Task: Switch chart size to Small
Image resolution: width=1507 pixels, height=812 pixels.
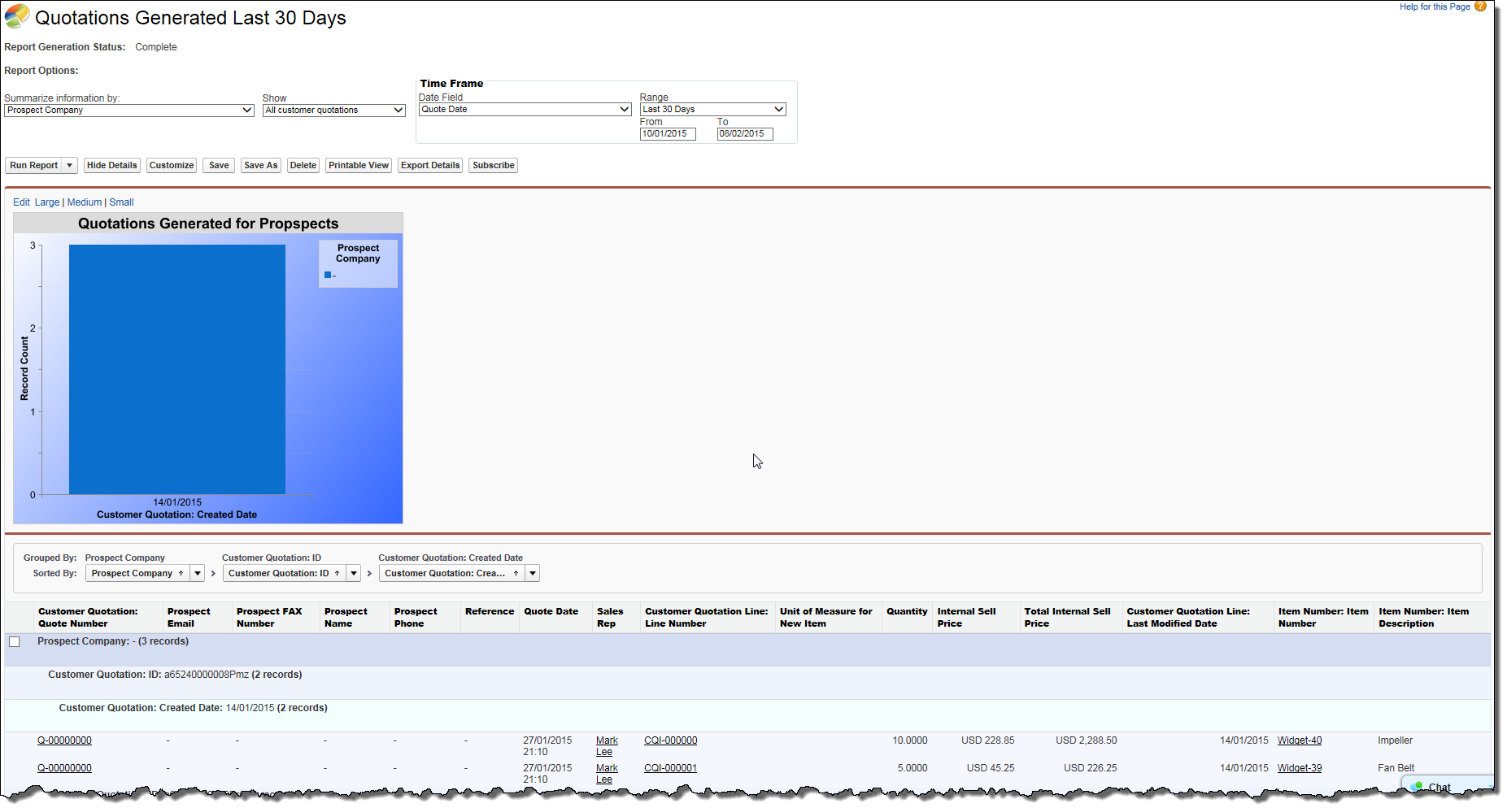Action: [121, 202]
